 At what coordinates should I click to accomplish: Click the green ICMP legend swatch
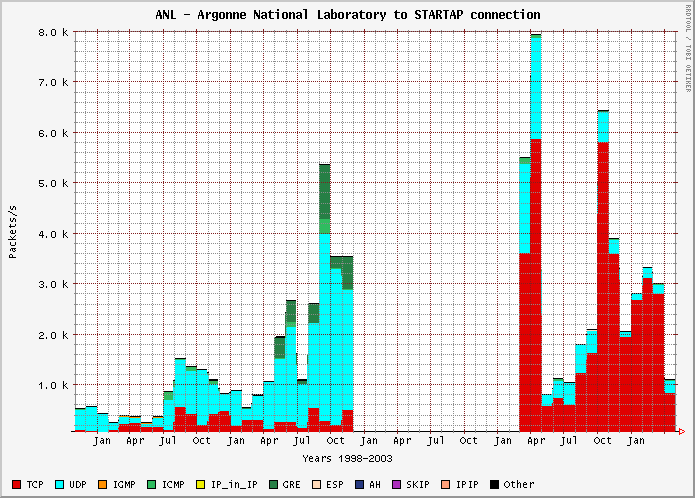click(152, 484)
